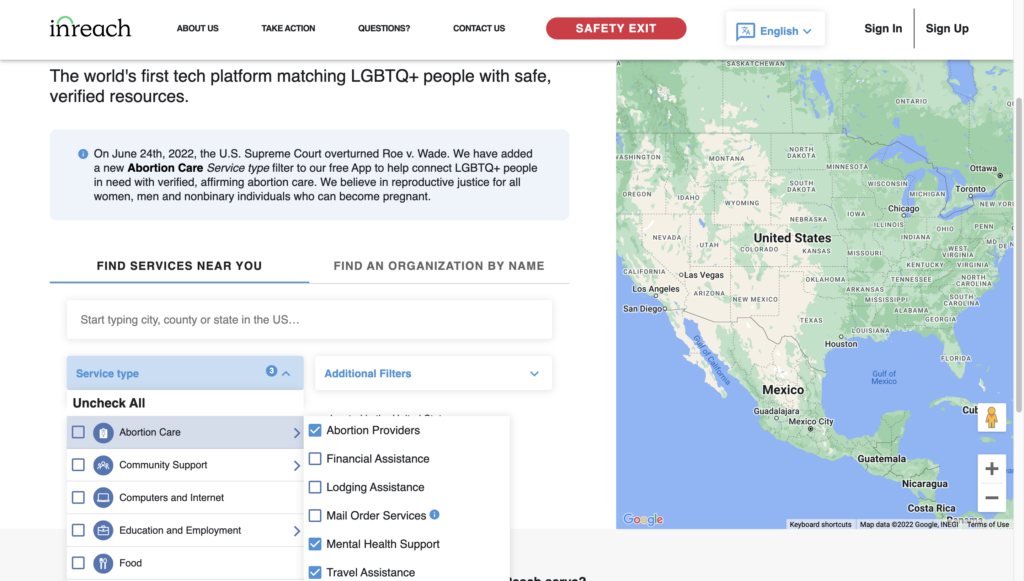The width and height of the screenshot is (1024, 581).
Task: Click the InReach logo
Action: pos(90,27)
